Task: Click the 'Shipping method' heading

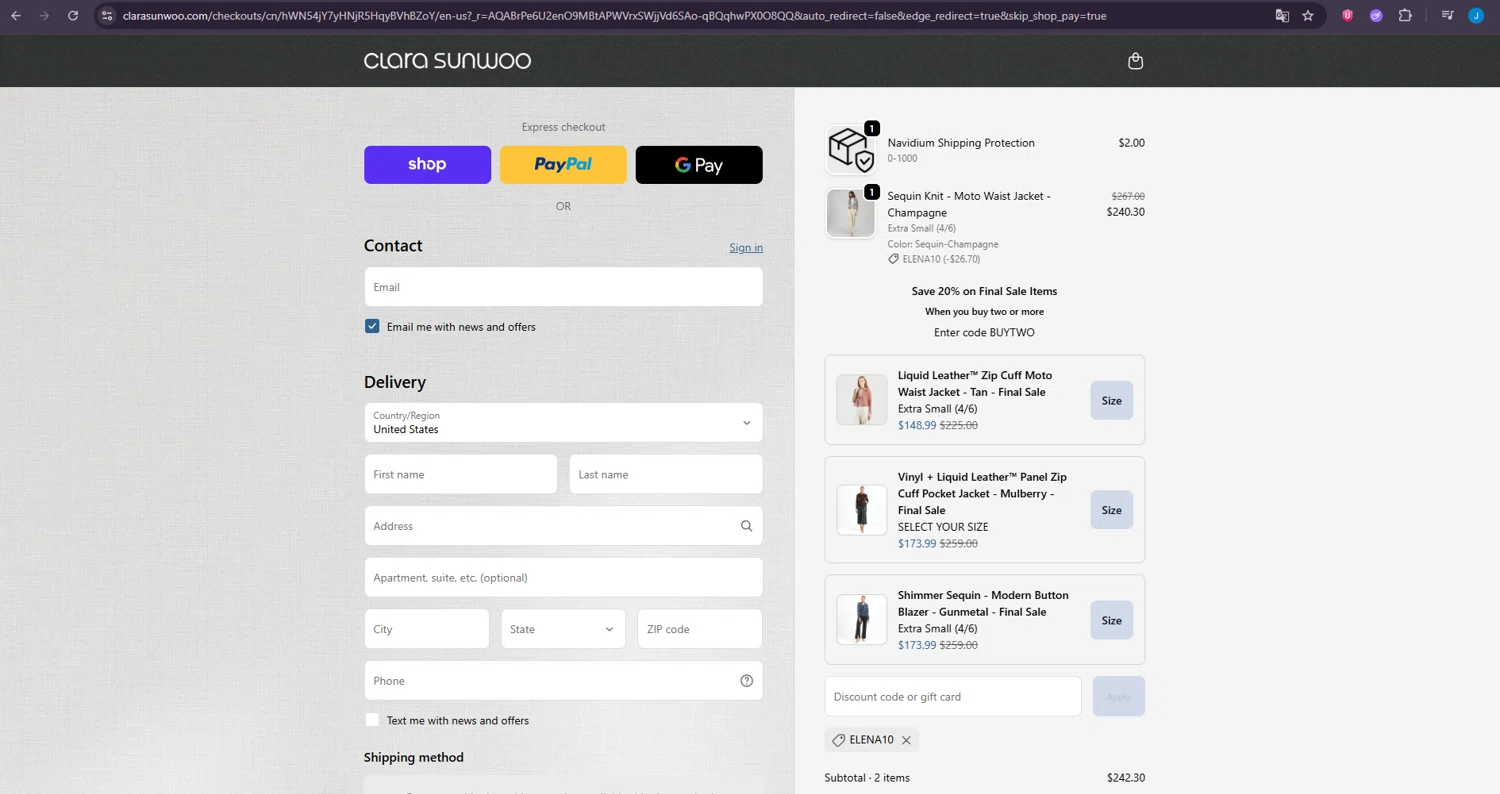Action: (x=414, y=757)
